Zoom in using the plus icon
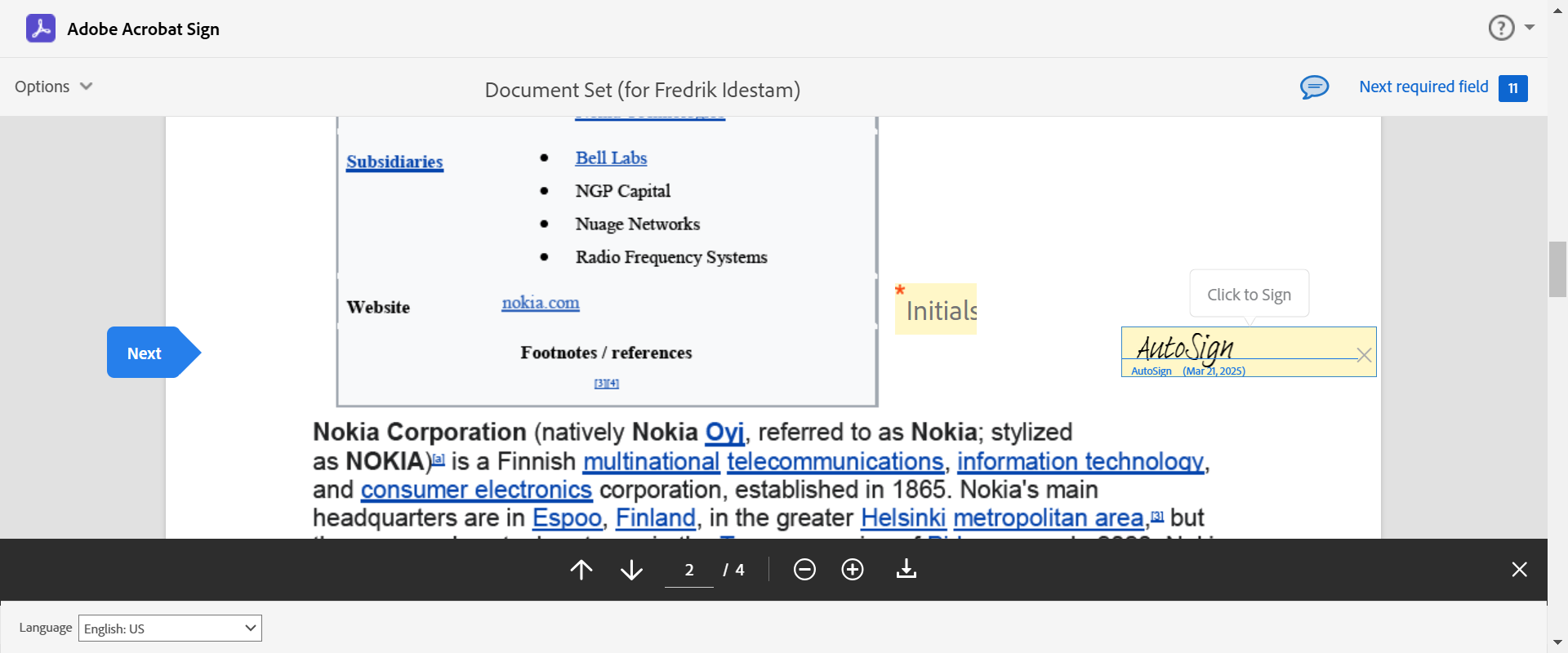 coord(853,570)
